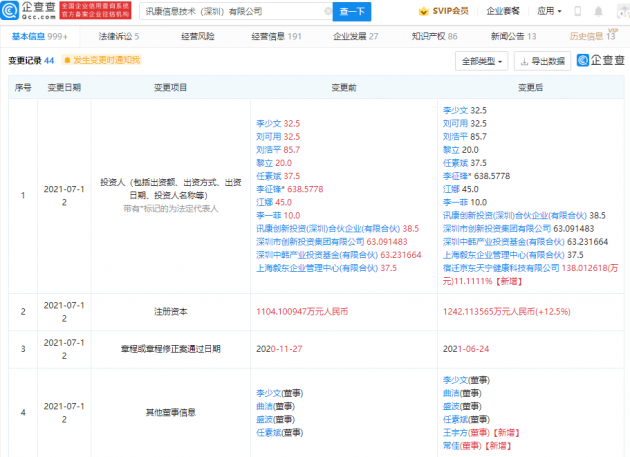Open 曲洁 director link in 变更前 column
630x457 pixels.
(264, 406)
